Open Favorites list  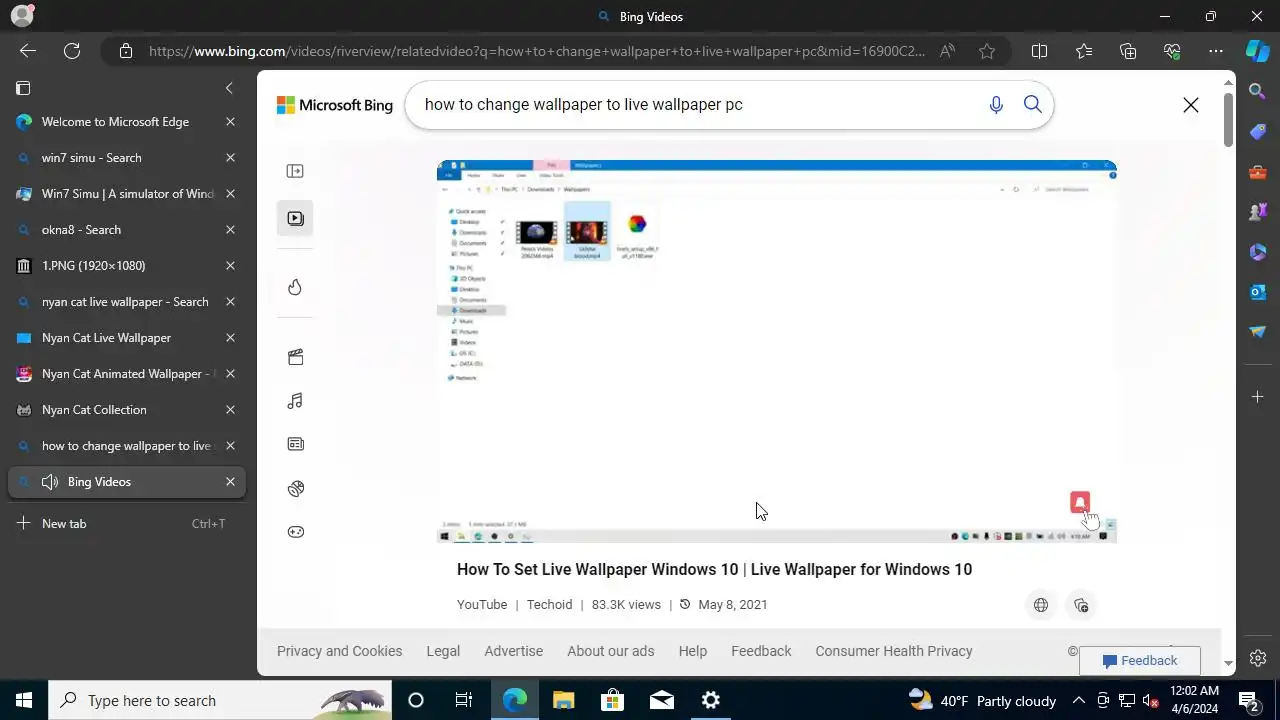coord(1084,51)
